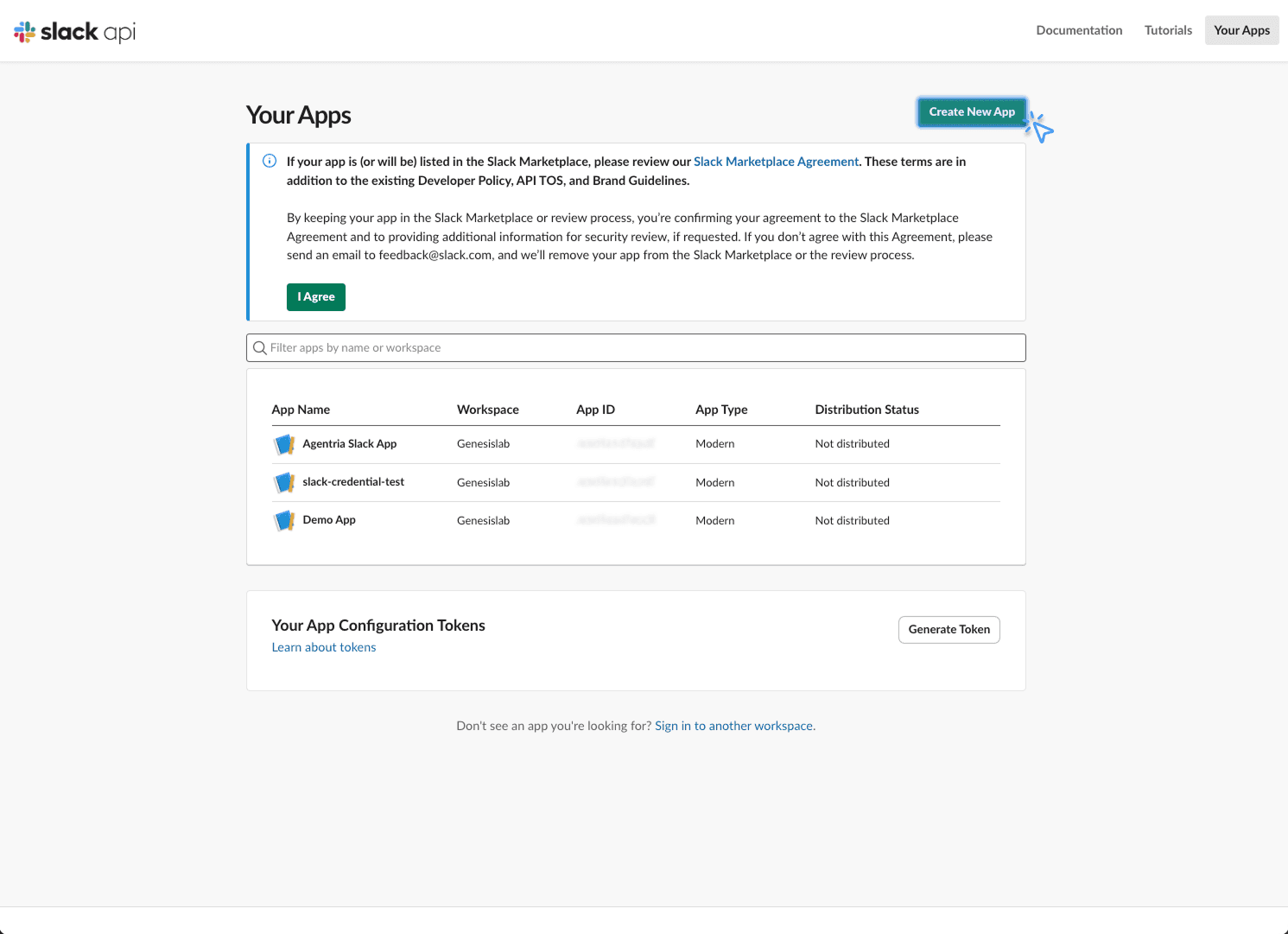This screenshot has height=934, width=1288.
Task: Click the Workspace column header
Action: pyautogui.click(x=488, y=410)
